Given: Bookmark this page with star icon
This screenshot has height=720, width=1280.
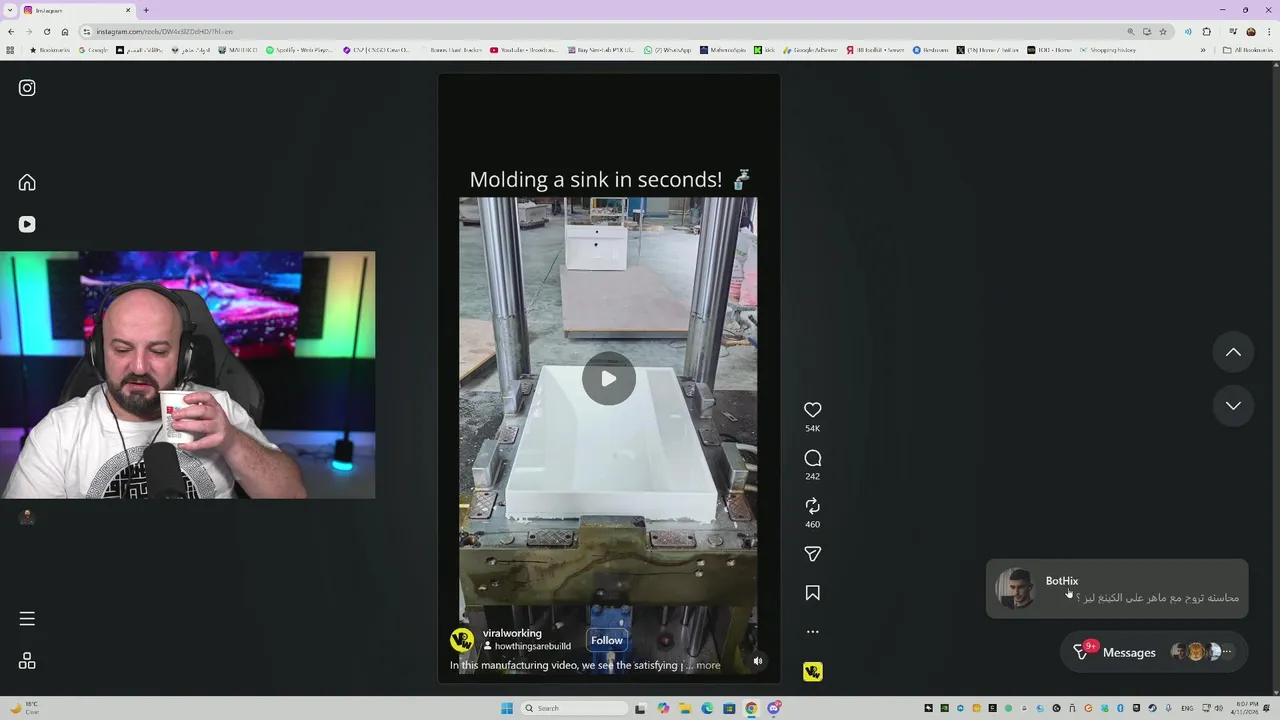Looking at the screenshot, I should click(1163, 32).
